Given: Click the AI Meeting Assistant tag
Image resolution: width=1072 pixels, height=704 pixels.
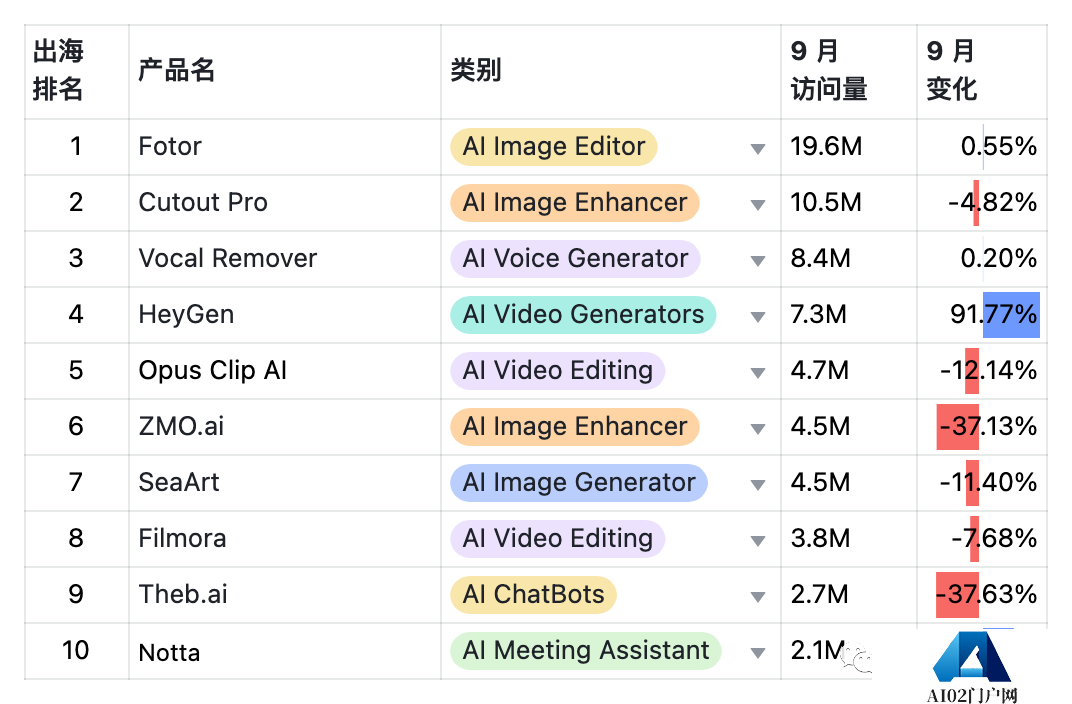Looking at the screenshot, I should pyautogui.click(x=586, y=651).
